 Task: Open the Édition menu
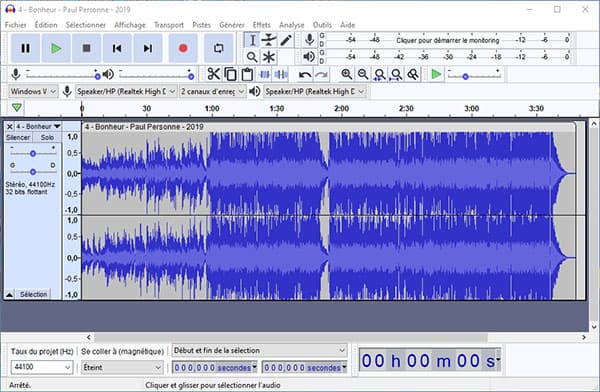[x=46, y=25]
